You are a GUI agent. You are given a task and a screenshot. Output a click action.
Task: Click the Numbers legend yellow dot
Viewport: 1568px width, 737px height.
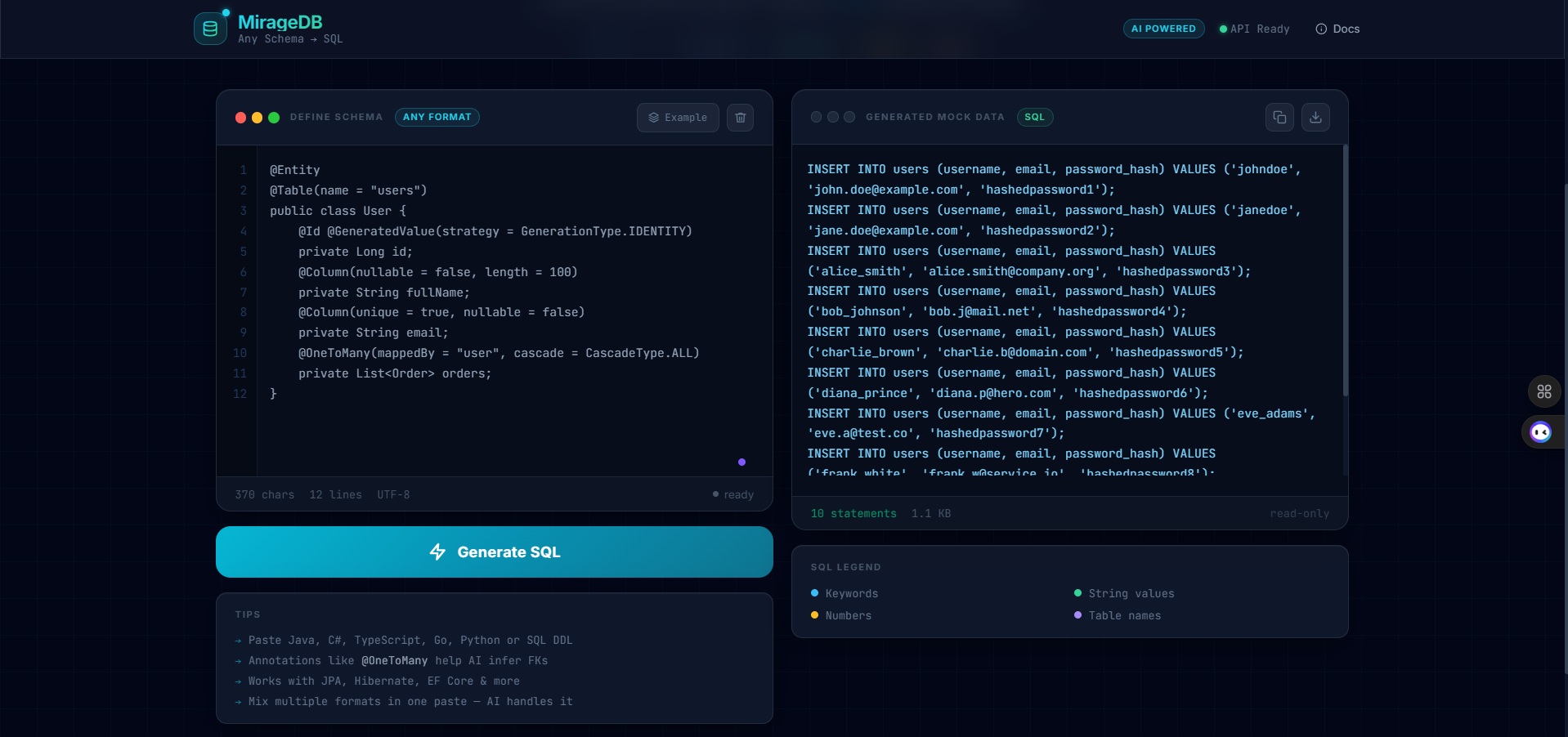[814, 615]
